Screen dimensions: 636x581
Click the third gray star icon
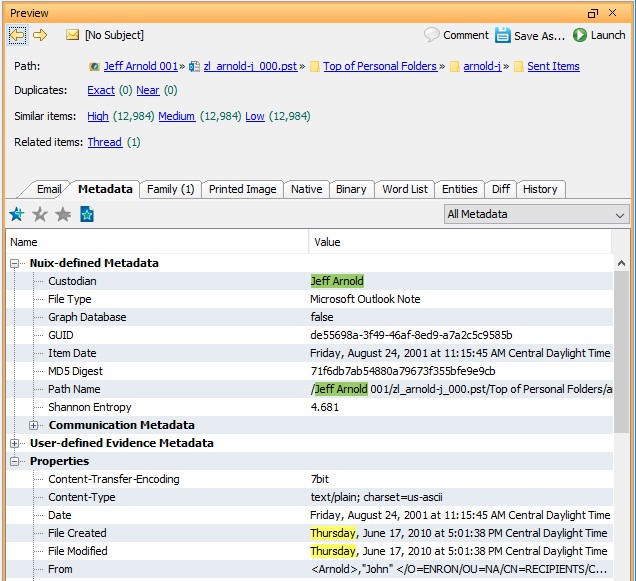(63, 214)
